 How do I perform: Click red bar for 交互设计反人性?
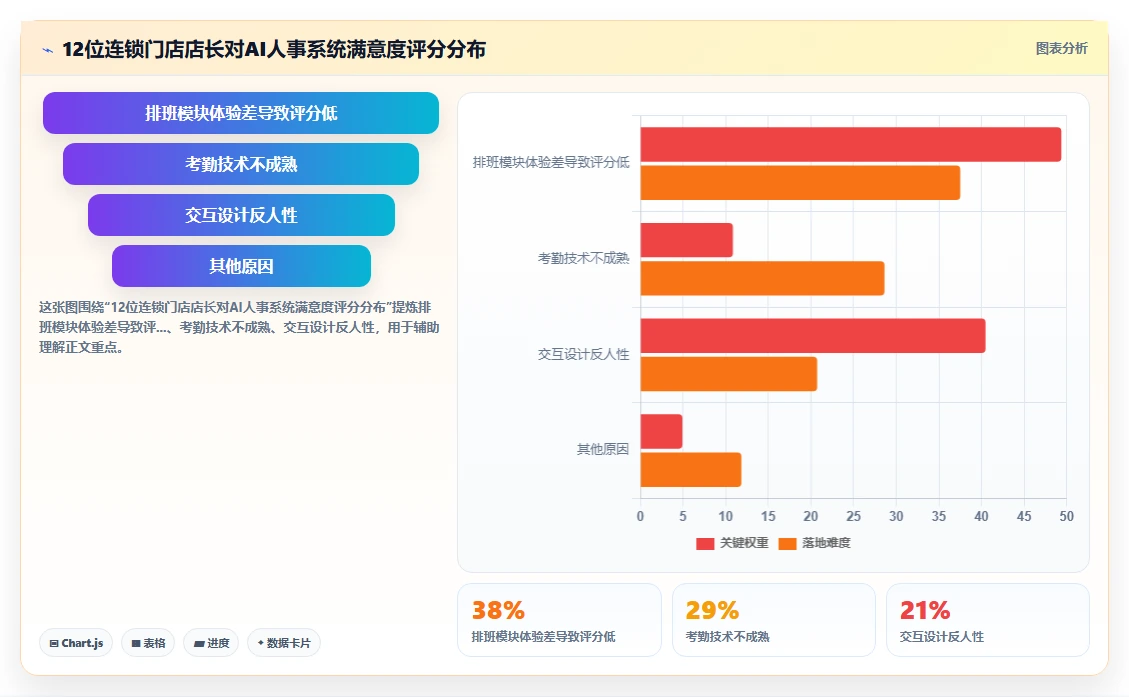click(x=813, y=336)
